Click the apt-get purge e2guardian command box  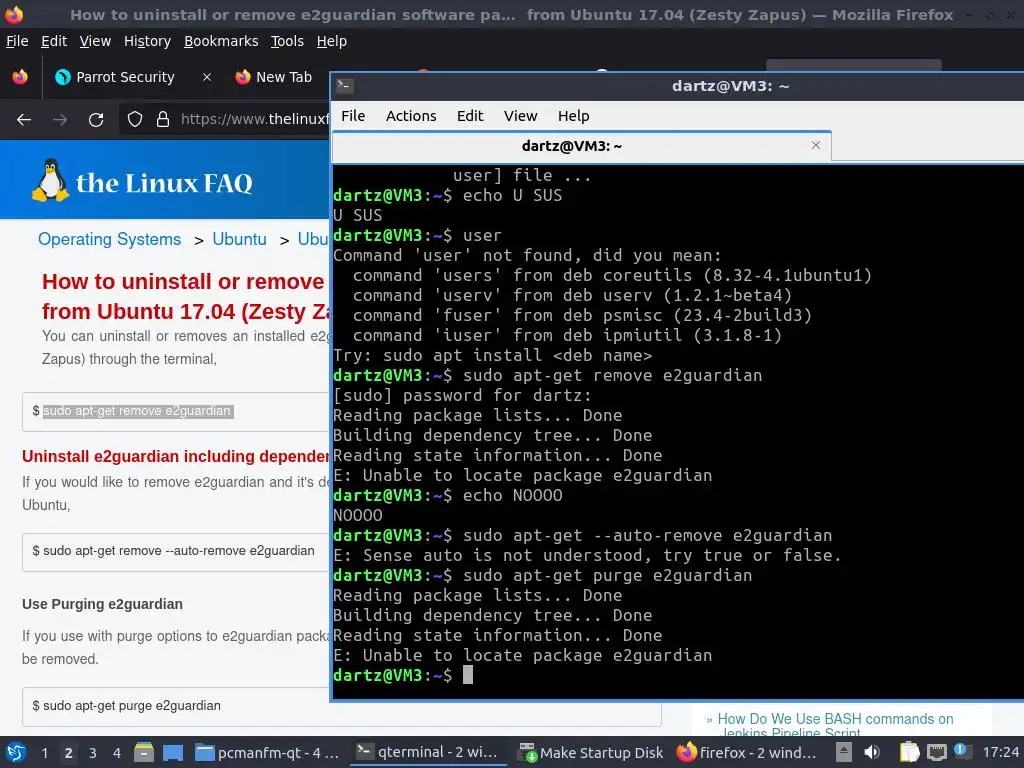(x=342, y=706)
